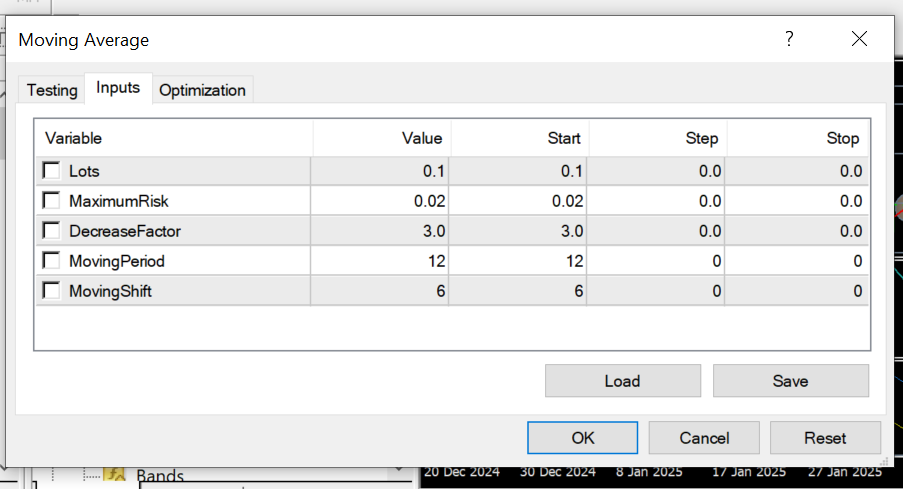This screenshot has height=489, width=903.
Task: Click the Step column header
Action: click(x=658, y=138)
